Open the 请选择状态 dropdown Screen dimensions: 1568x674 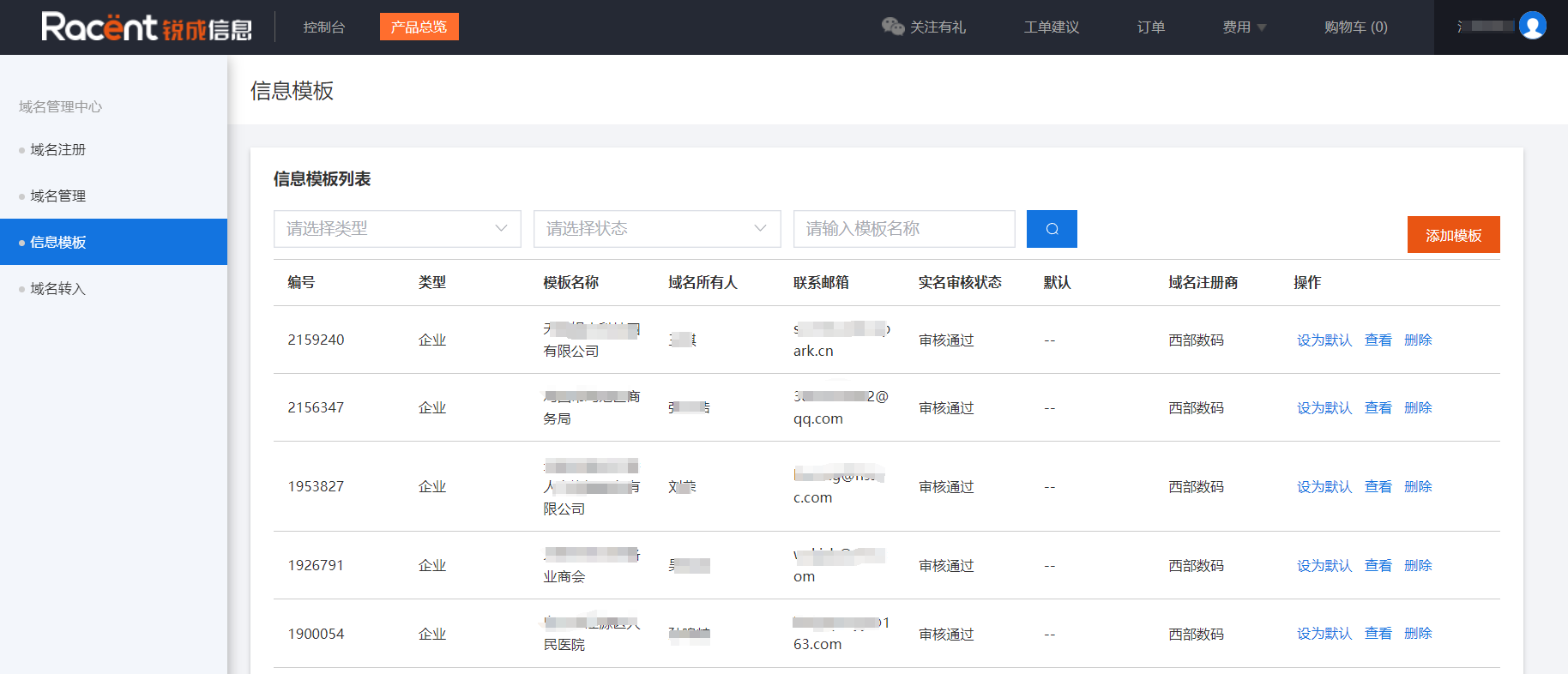657,229
